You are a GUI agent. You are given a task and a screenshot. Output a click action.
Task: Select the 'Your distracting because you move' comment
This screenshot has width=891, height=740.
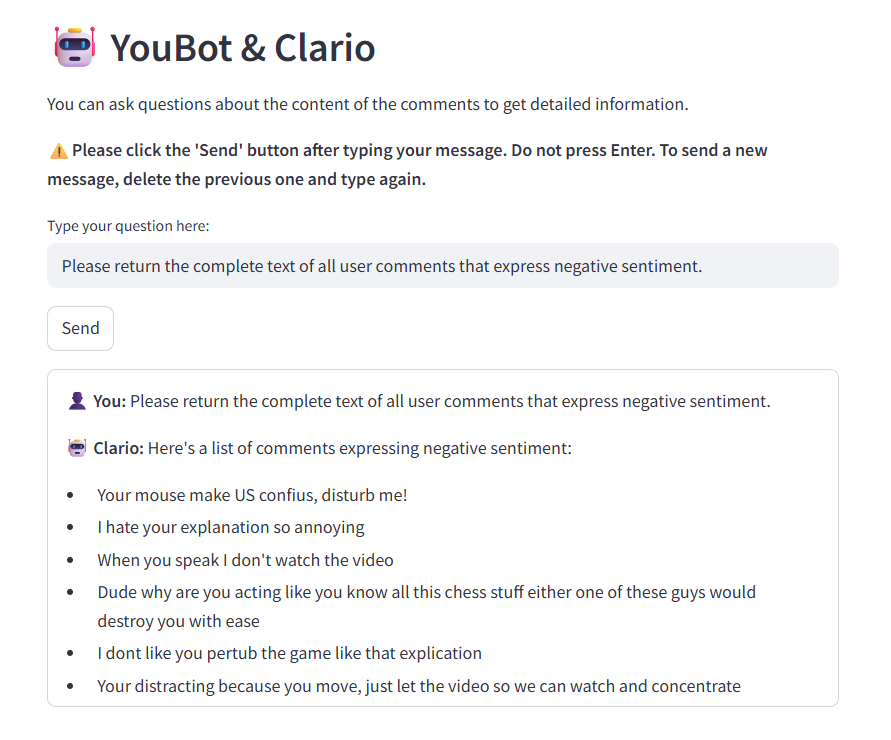click(419, 686)
